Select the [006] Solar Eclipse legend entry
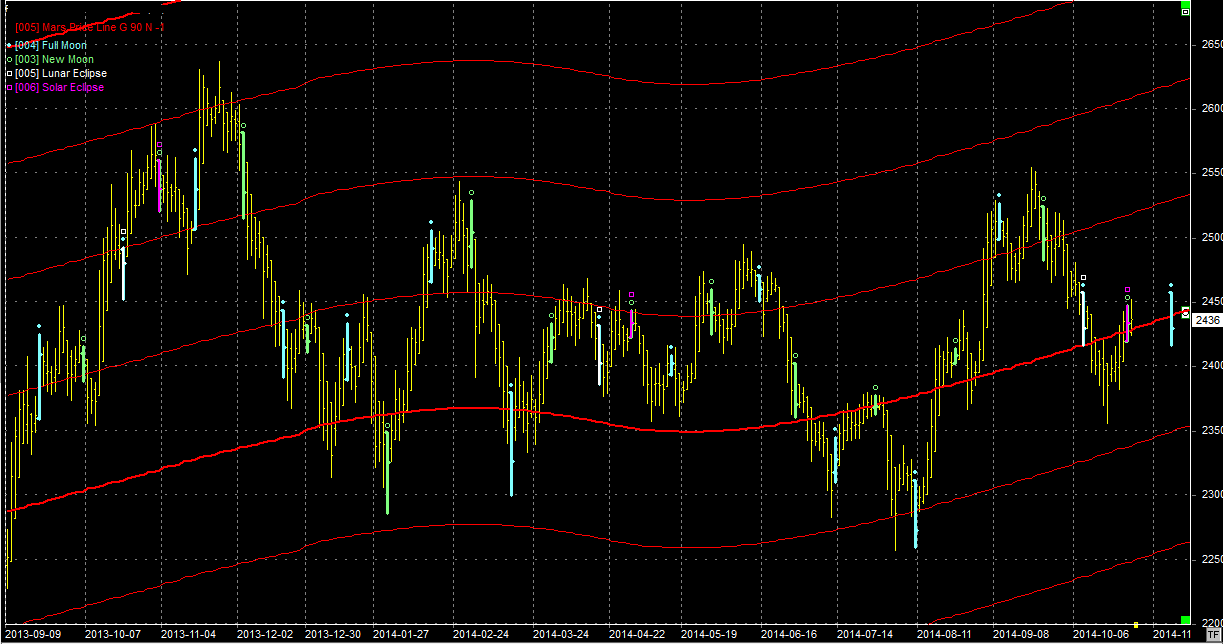Screen dimensions: 1223x644 click(59, 87)
